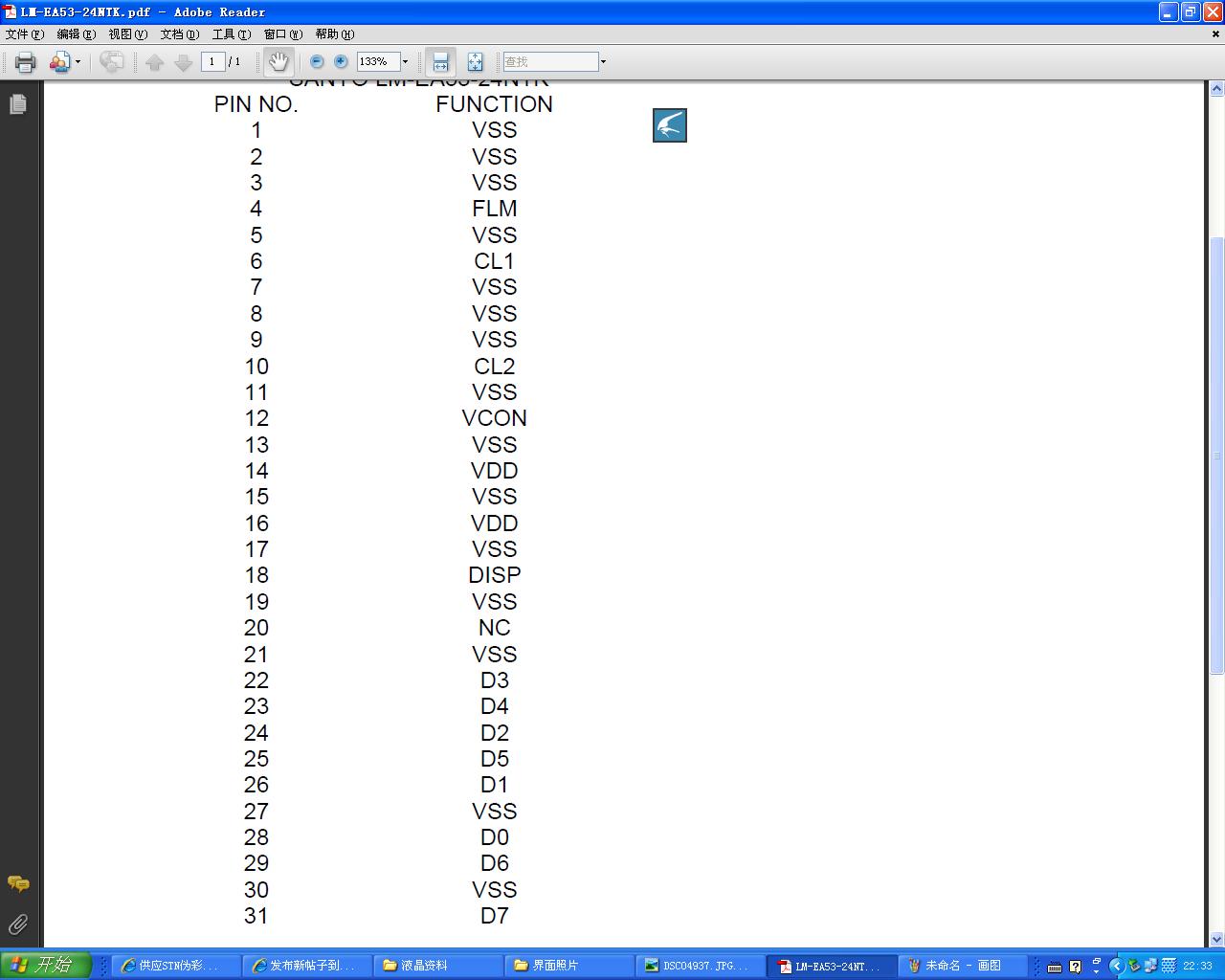
Task: Switch to 未命名 - 画图 Paint taskbar window
Action: click(x=962, y=966)
